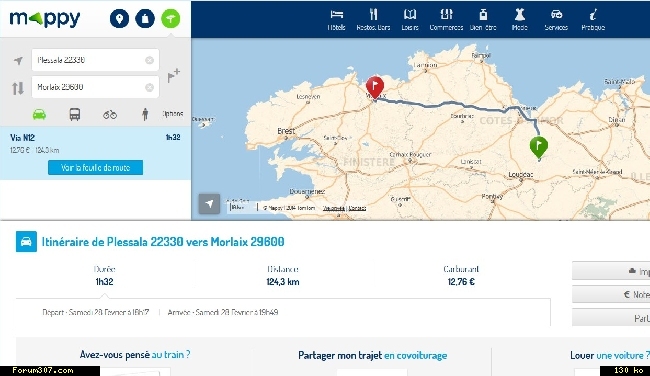
Task: Select car travel mode
Action: pos(39,114)
